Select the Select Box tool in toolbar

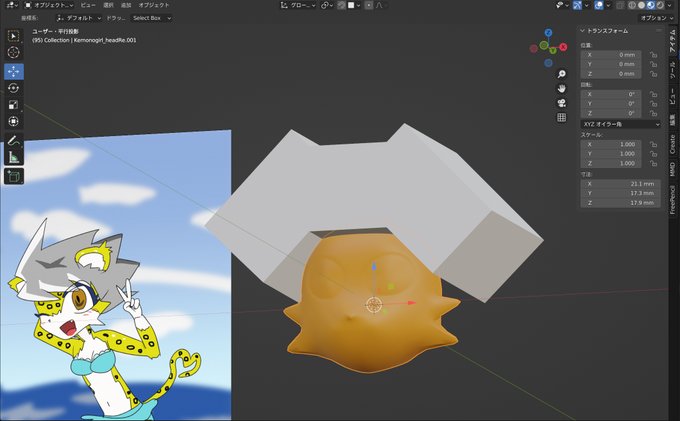[13, 36]
